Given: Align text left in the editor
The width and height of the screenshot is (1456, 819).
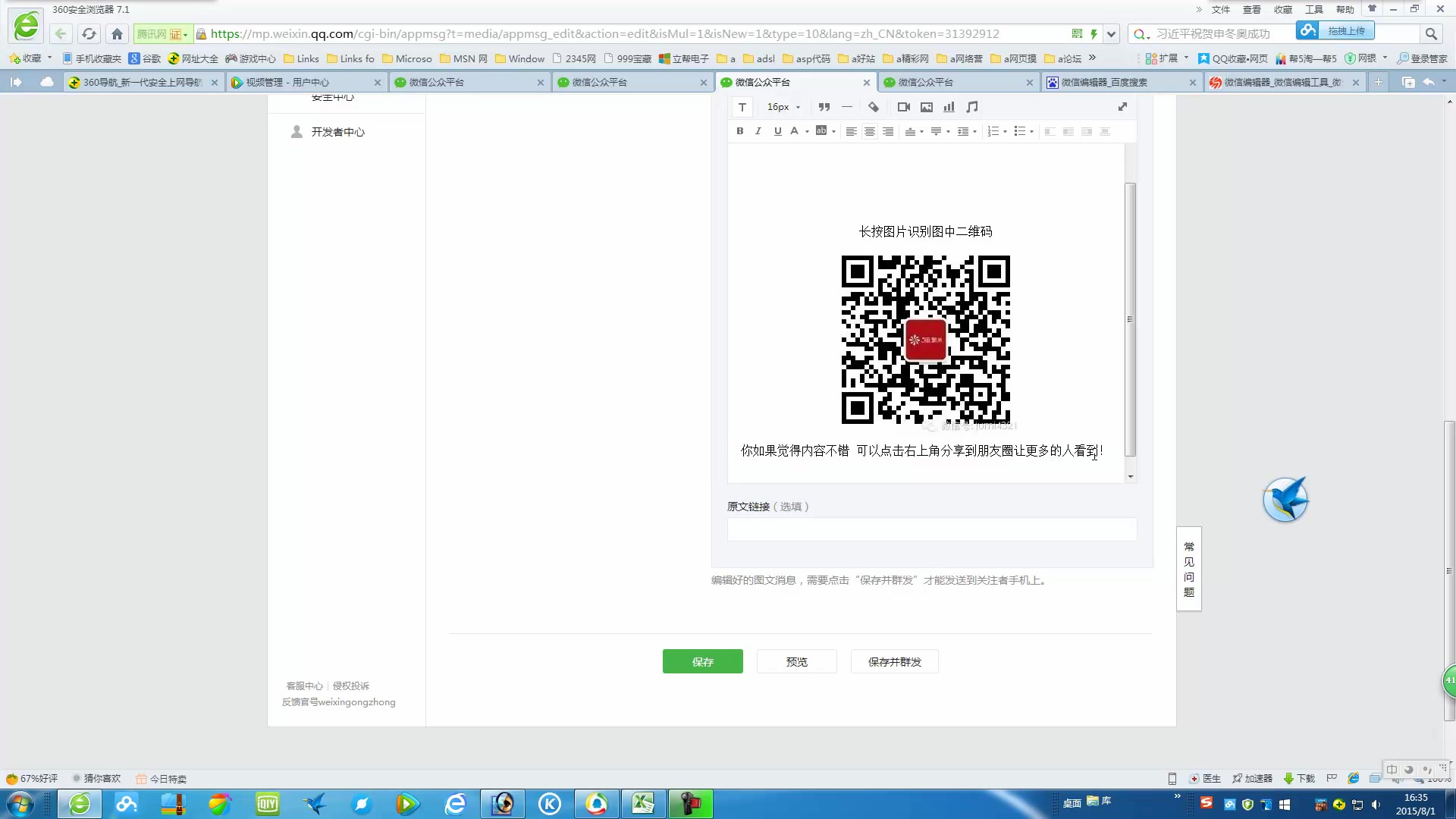Looking at the screenshot, I should coord(851,131).
